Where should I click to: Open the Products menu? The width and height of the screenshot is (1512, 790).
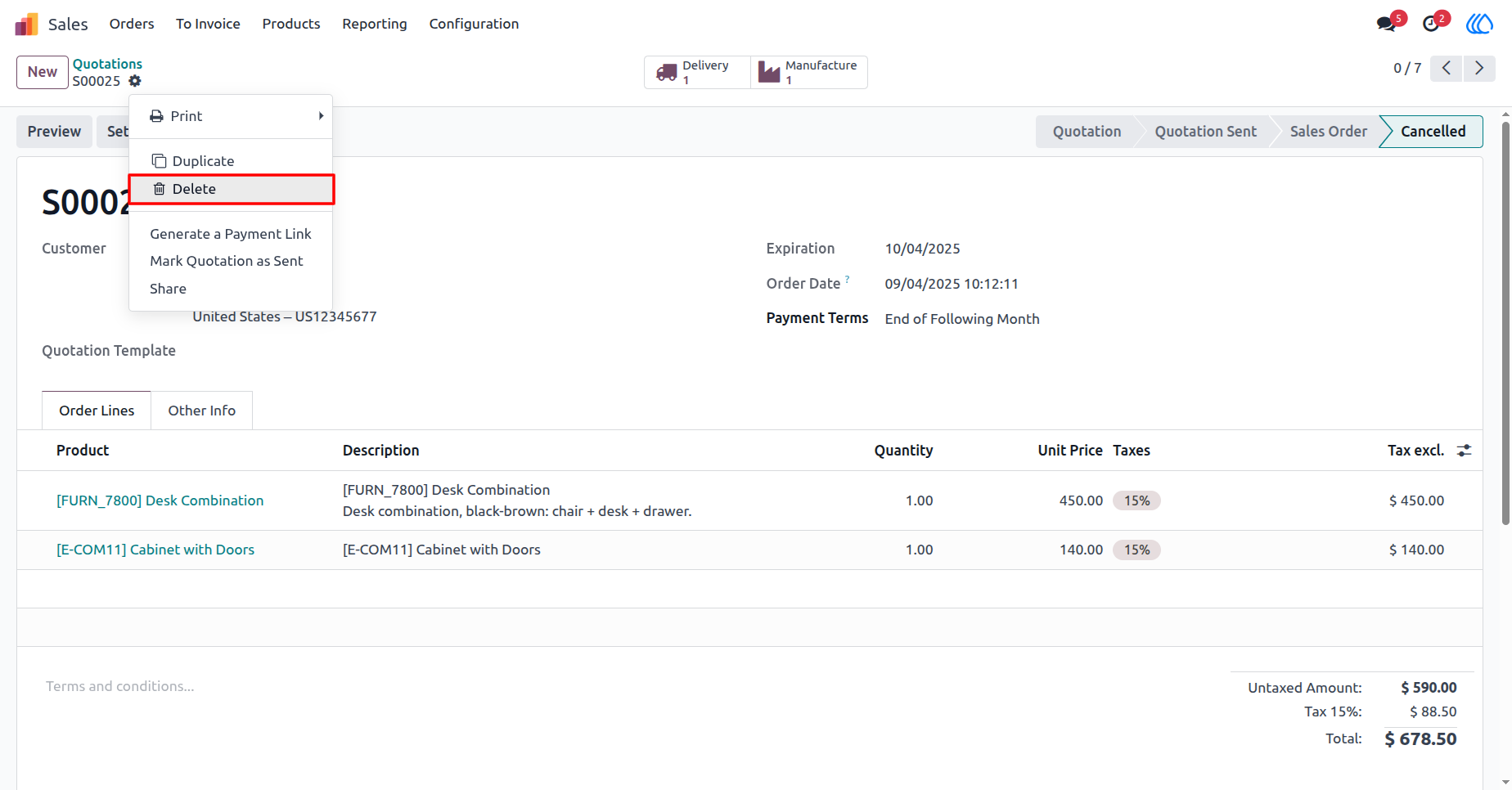tap(291, 24)
